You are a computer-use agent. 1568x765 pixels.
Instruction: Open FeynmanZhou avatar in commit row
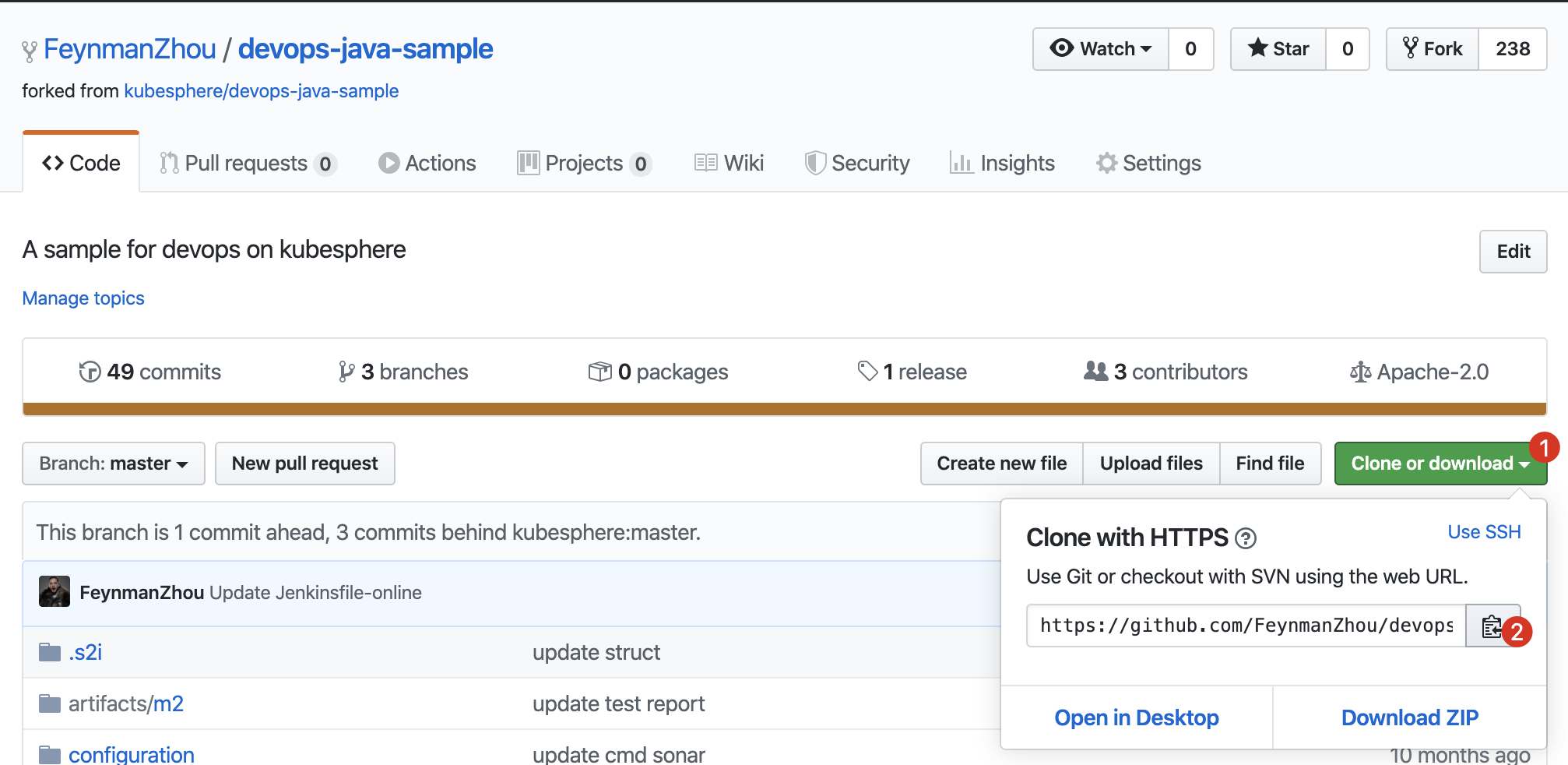[x=54, y=592]
